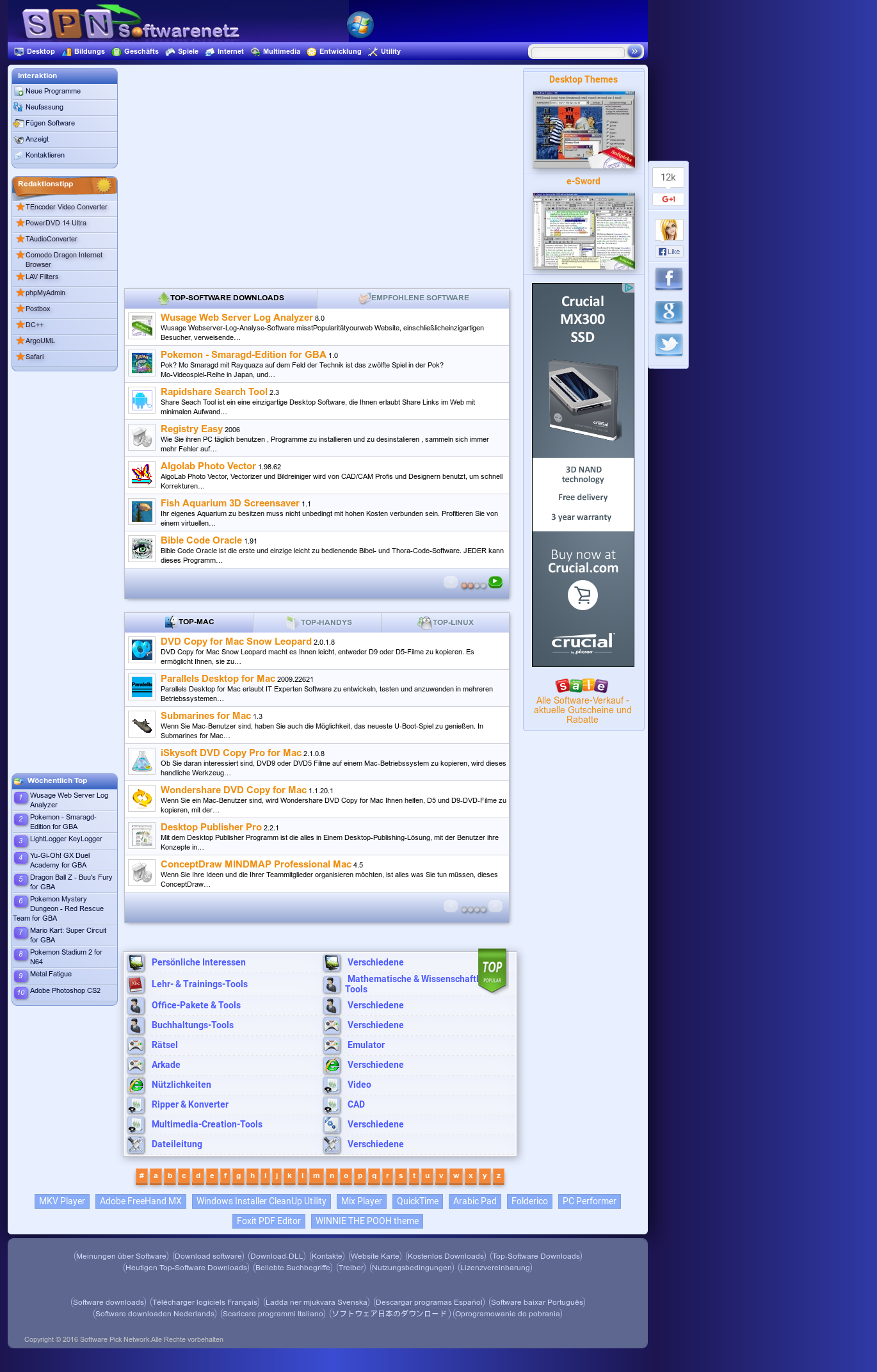
Task: Open LightLogger KeyLogger weekly top entry
Action: click(66, 839)
